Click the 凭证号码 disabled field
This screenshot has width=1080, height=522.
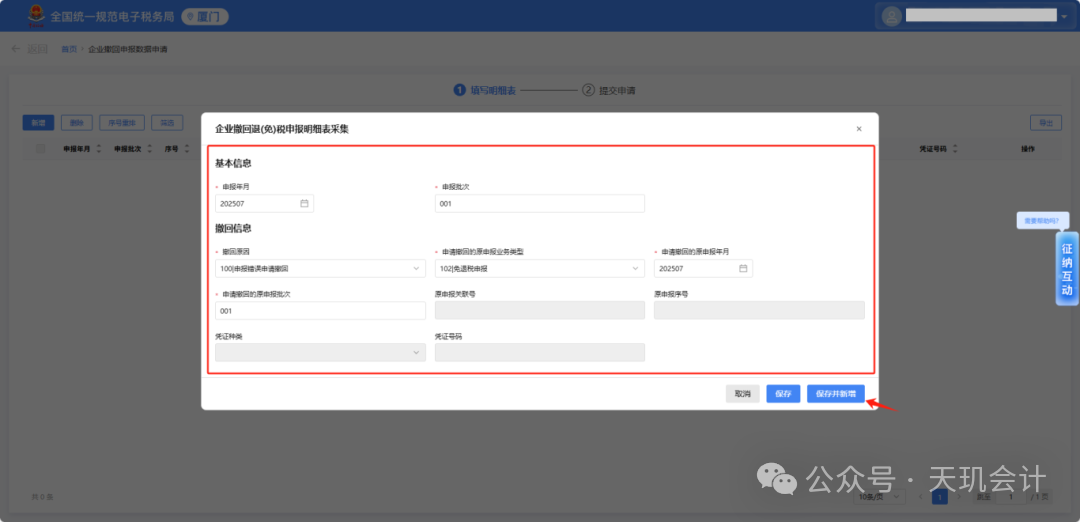539,353
